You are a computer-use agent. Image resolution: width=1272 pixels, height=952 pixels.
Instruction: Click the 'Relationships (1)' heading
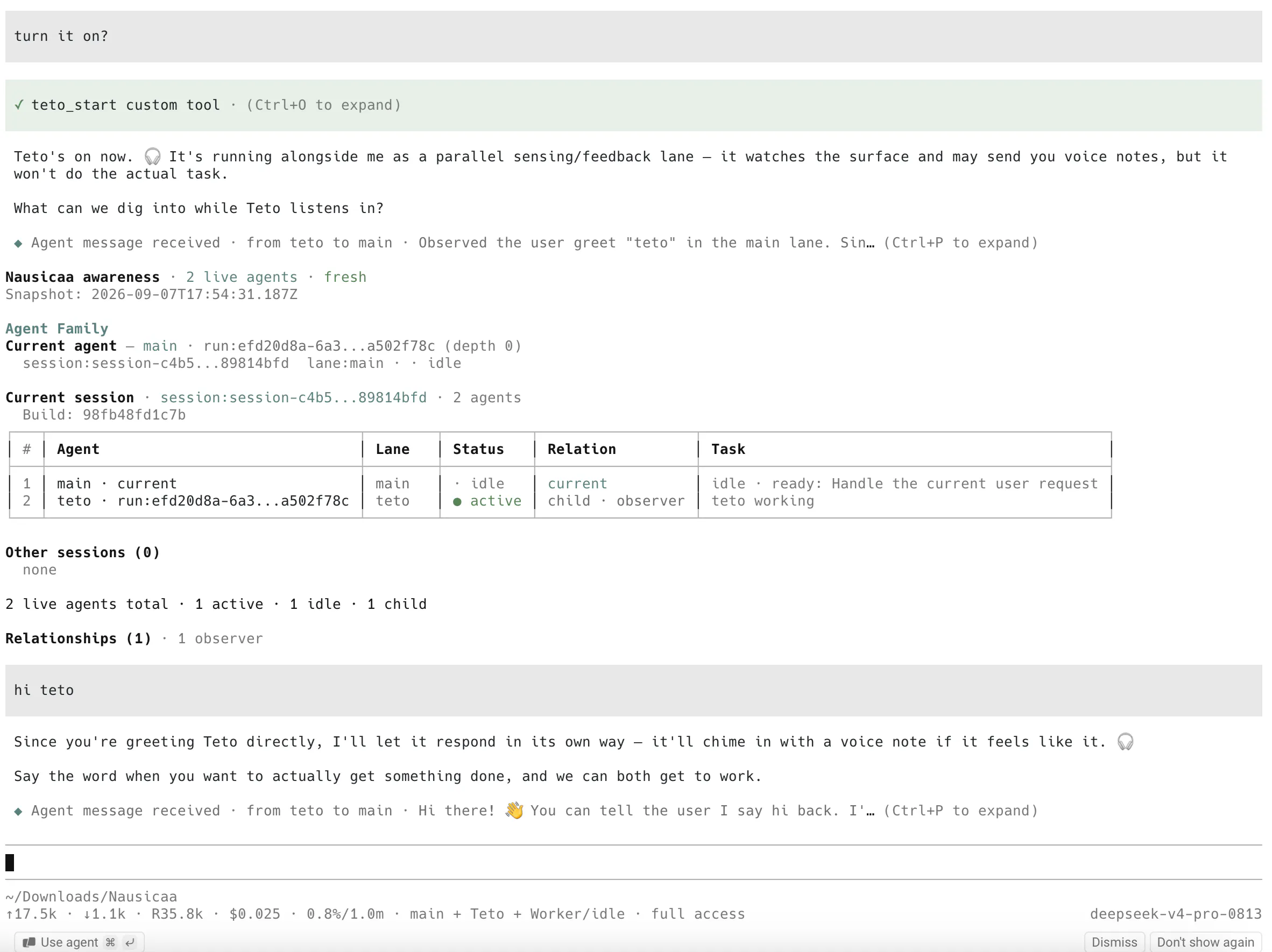tap(79, 638)
